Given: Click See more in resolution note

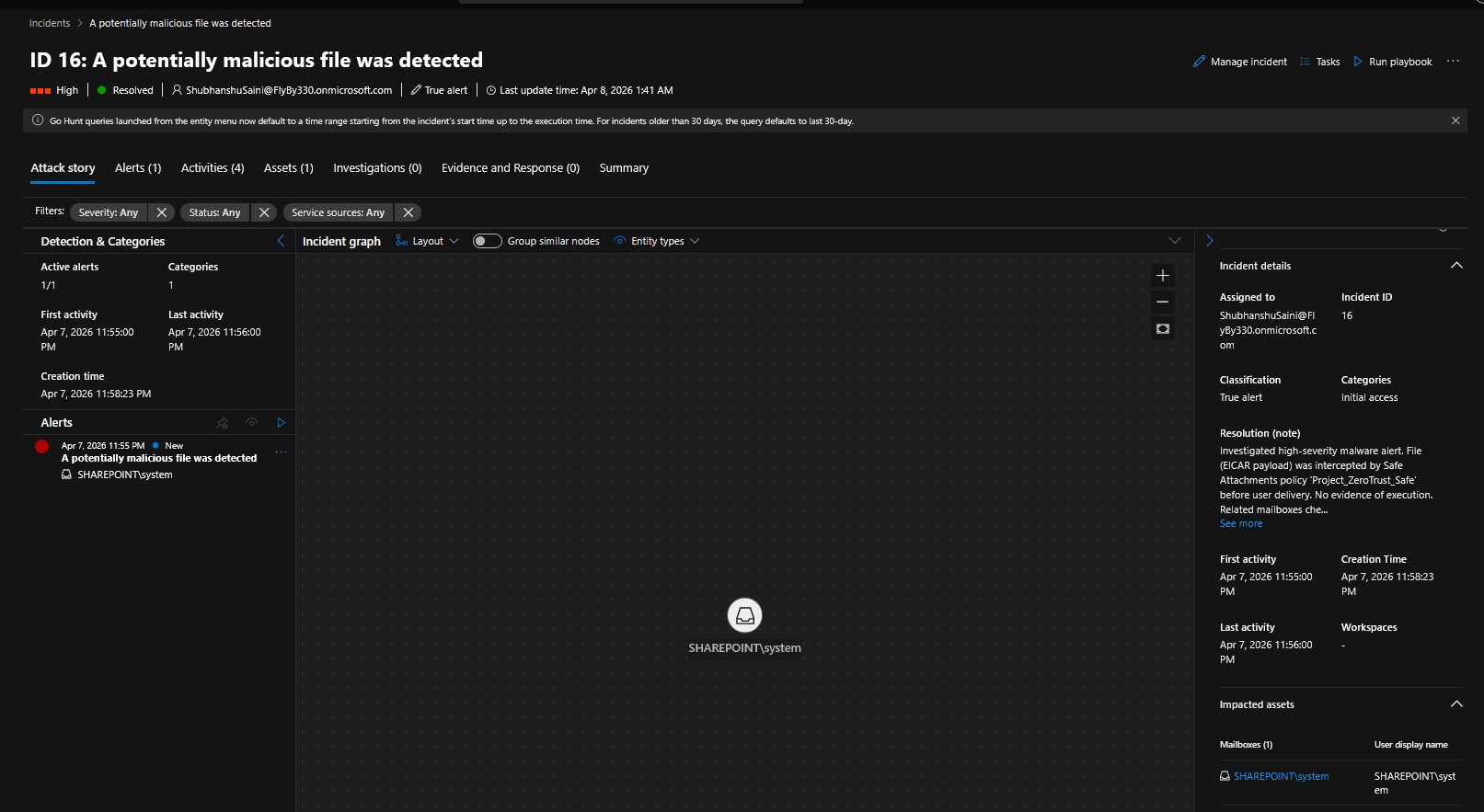Looking at the screenshot, I should coord(1241,524).
